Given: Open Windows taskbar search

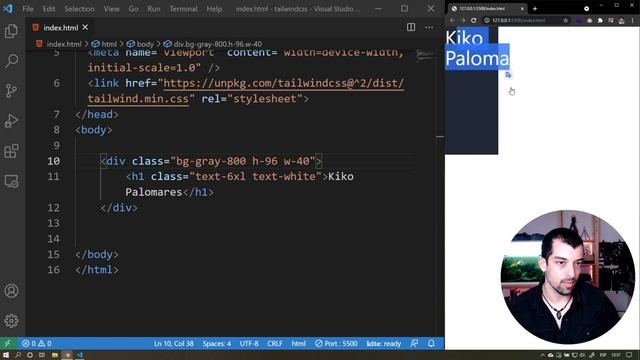Looking at the screenshot, I should pyautogui.click(x=18, y=355).
